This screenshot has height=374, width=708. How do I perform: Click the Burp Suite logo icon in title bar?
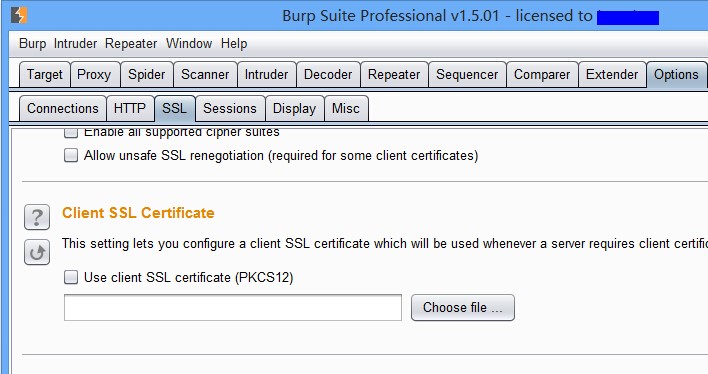tap(19, 15)
